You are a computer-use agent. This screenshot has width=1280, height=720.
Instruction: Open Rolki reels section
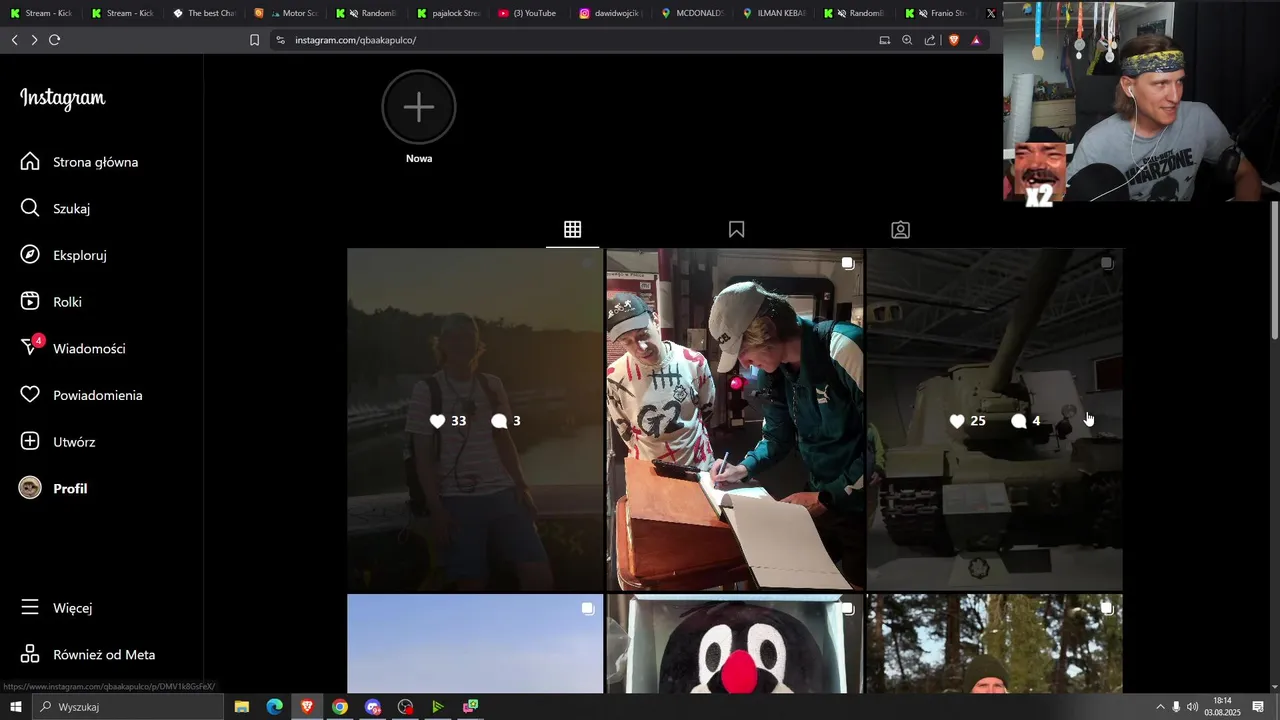coord(52,302)
